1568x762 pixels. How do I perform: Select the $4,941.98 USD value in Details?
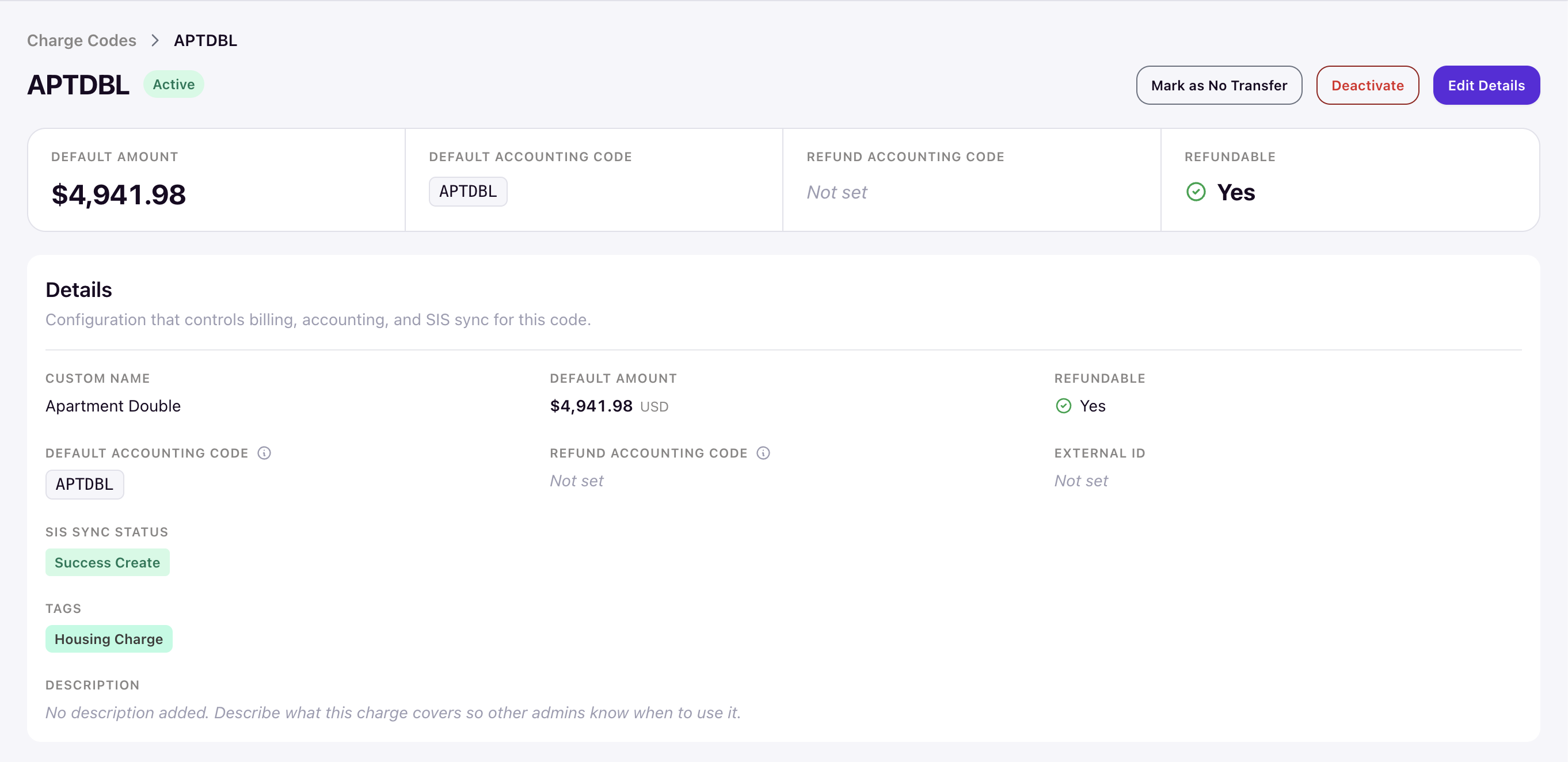[x=608, y=406]
